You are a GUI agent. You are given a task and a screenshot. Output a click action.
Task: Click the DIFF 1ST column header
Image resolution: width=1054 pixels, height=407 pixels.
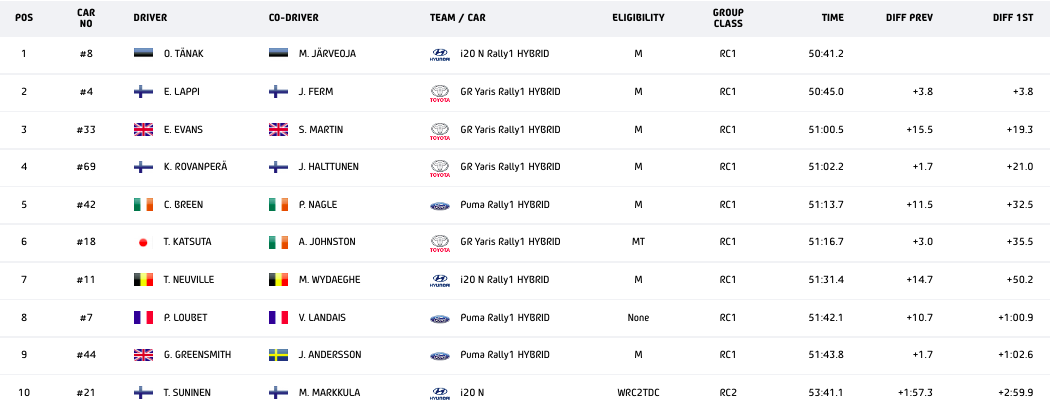click(1013, 18)
